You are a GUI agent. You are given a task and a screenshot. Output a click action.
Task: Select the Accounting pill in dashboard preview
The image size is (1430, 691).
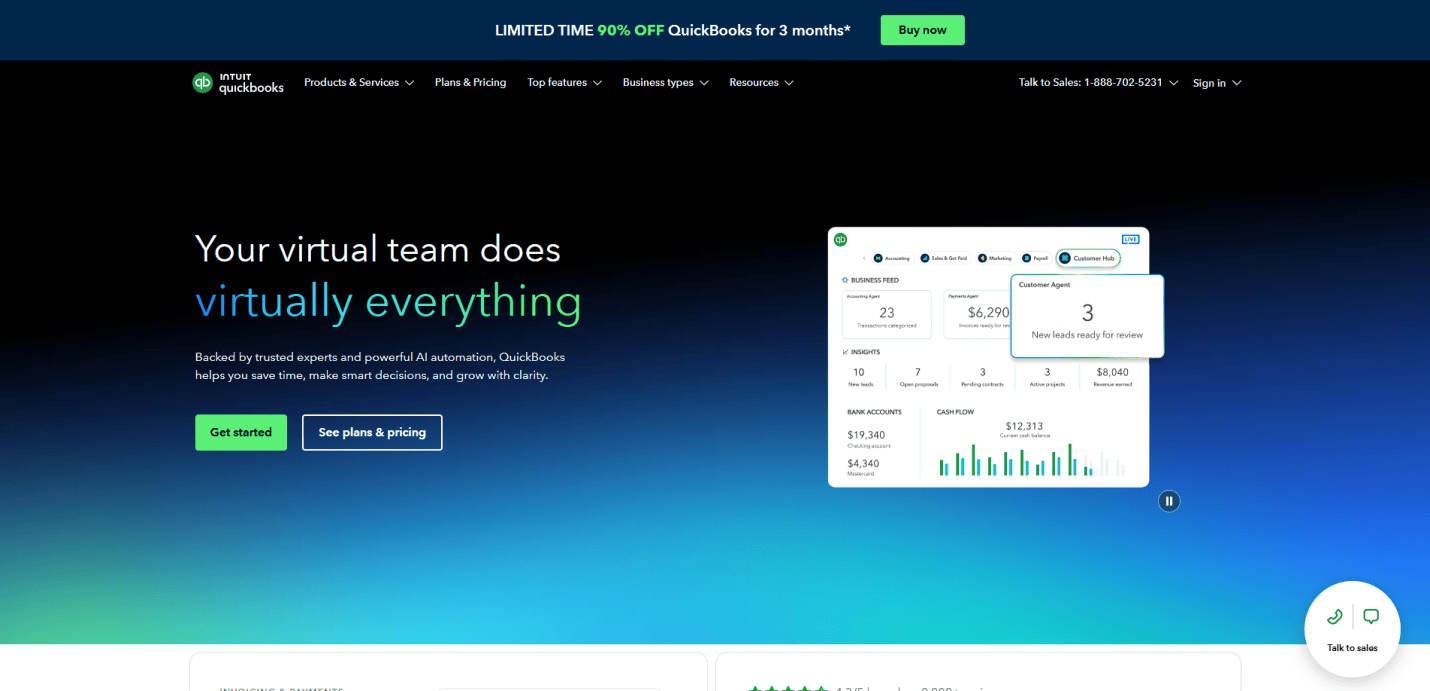[893, 258]
